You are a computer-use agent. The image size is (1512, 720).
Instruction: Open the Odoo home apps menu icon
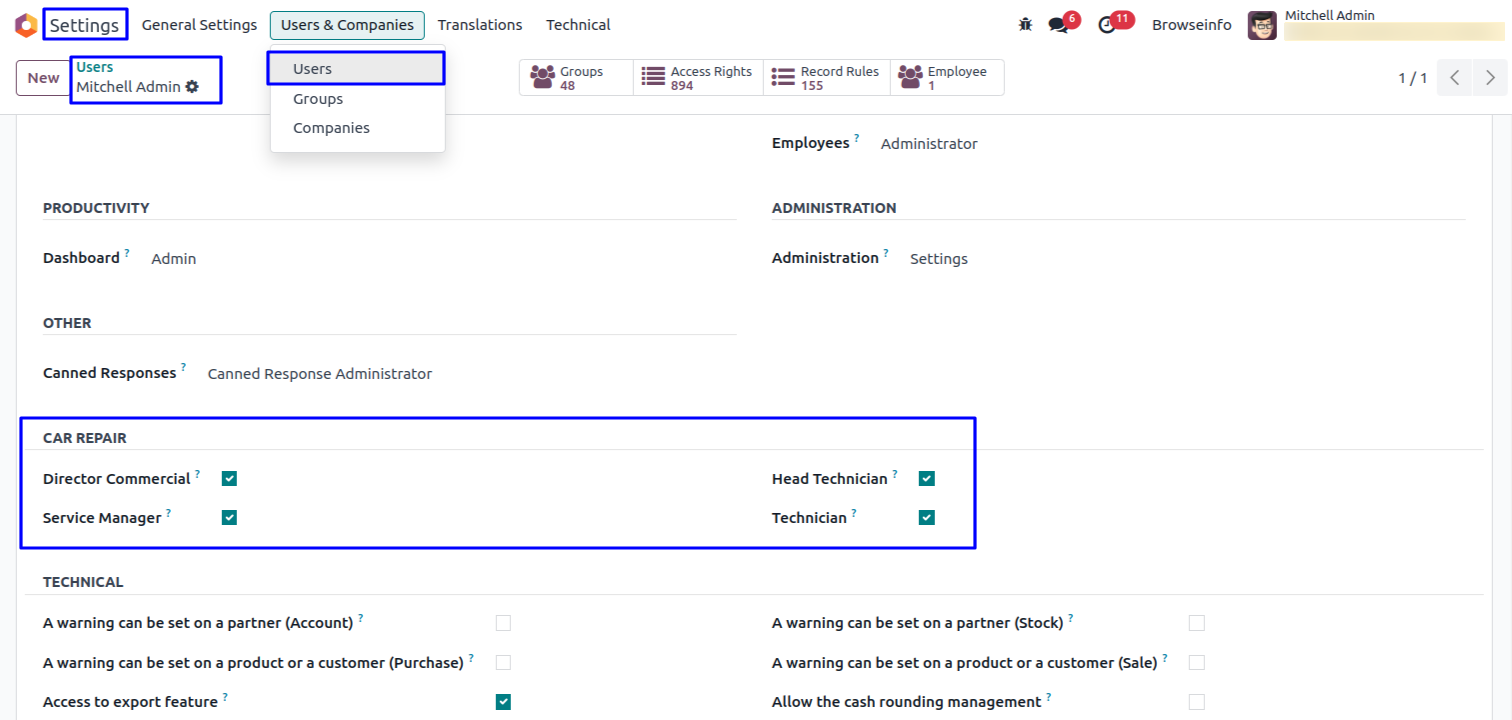coord(26,25)
